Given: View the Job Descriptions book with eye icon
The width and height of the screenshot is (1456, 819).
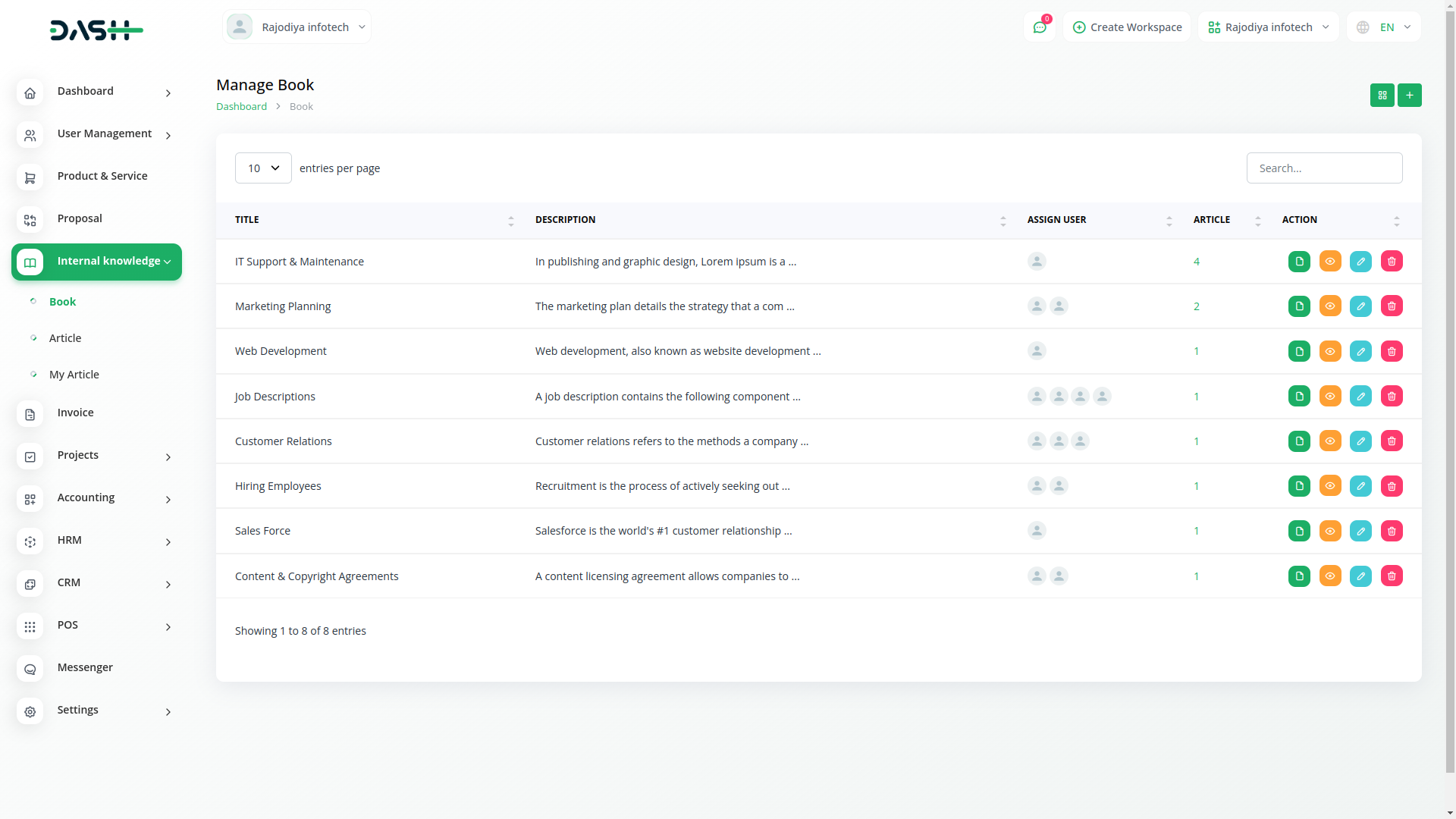Looking at the screenshot, I should coord(1330,397).
